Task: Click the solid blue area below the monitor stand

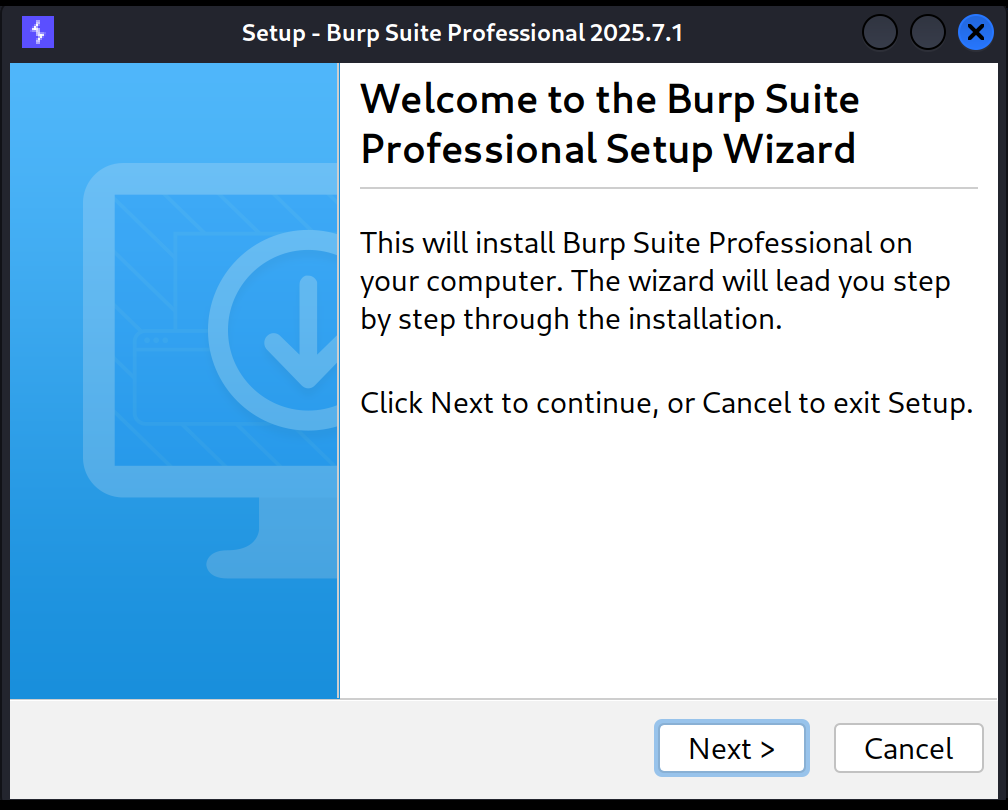Action: tap(174, 640)
